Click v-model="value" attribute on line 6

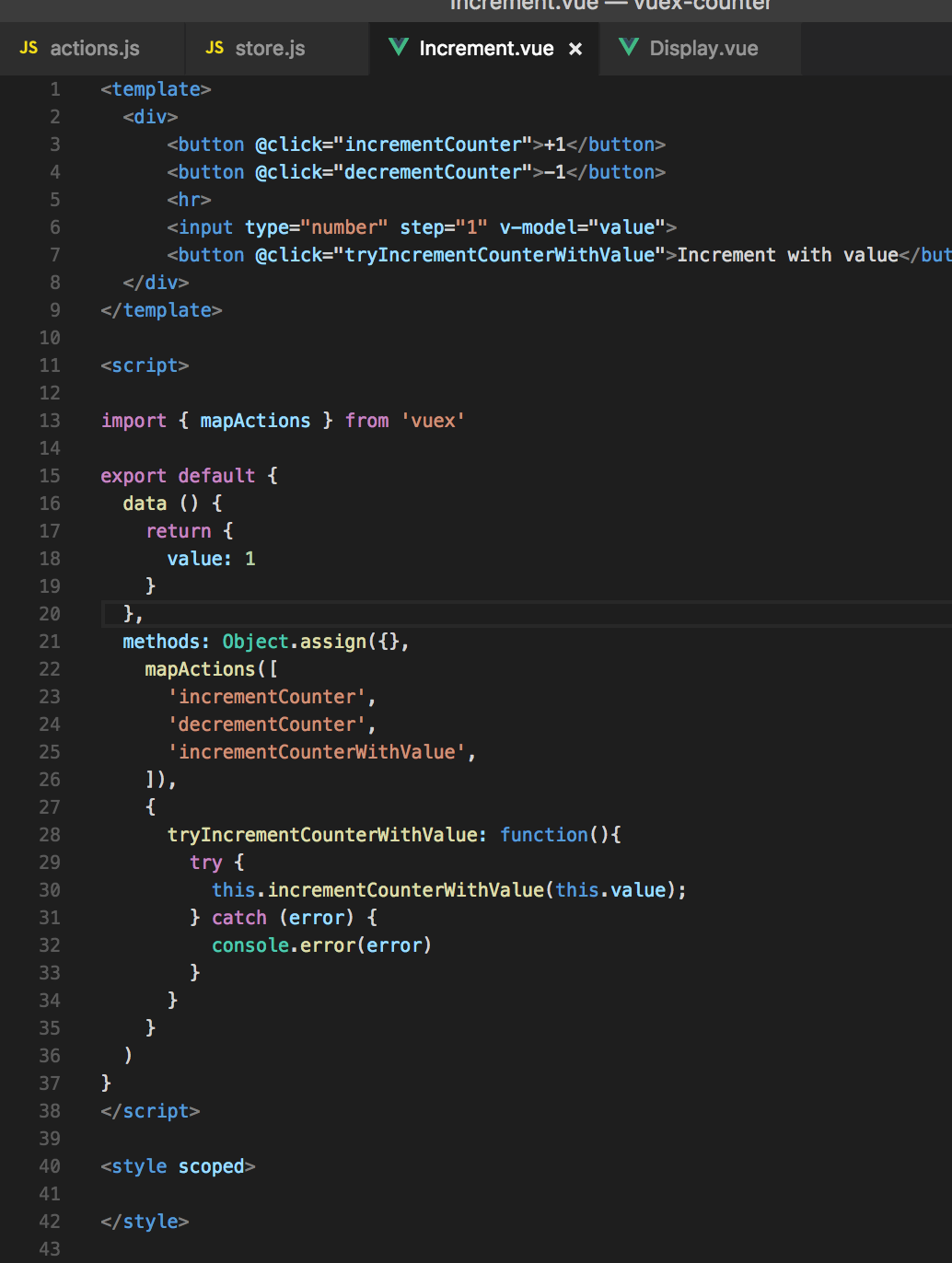[x=582, y=227]
